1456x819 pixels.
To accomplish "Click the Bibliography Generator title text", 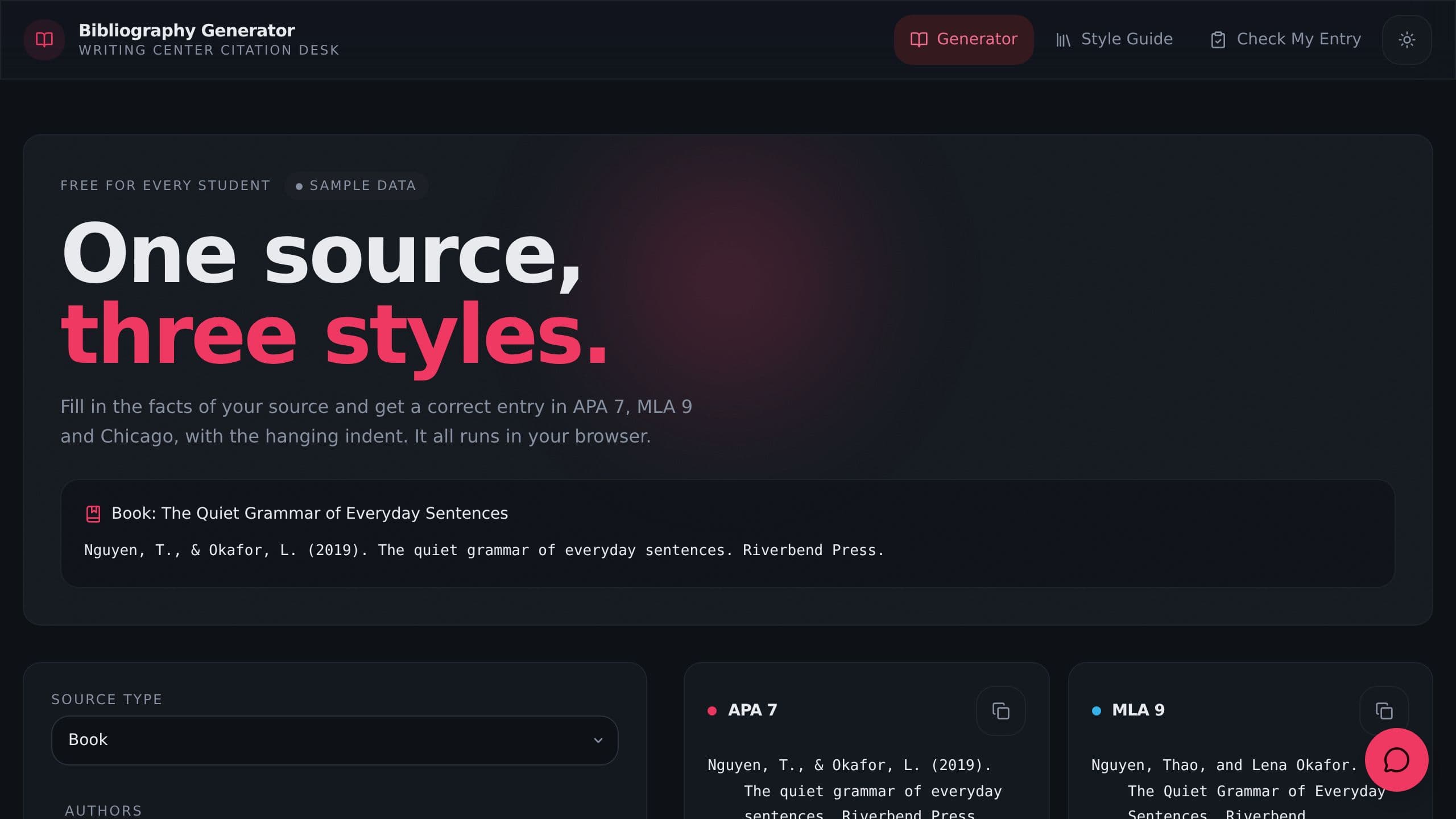I will click(x=187, y=30).
